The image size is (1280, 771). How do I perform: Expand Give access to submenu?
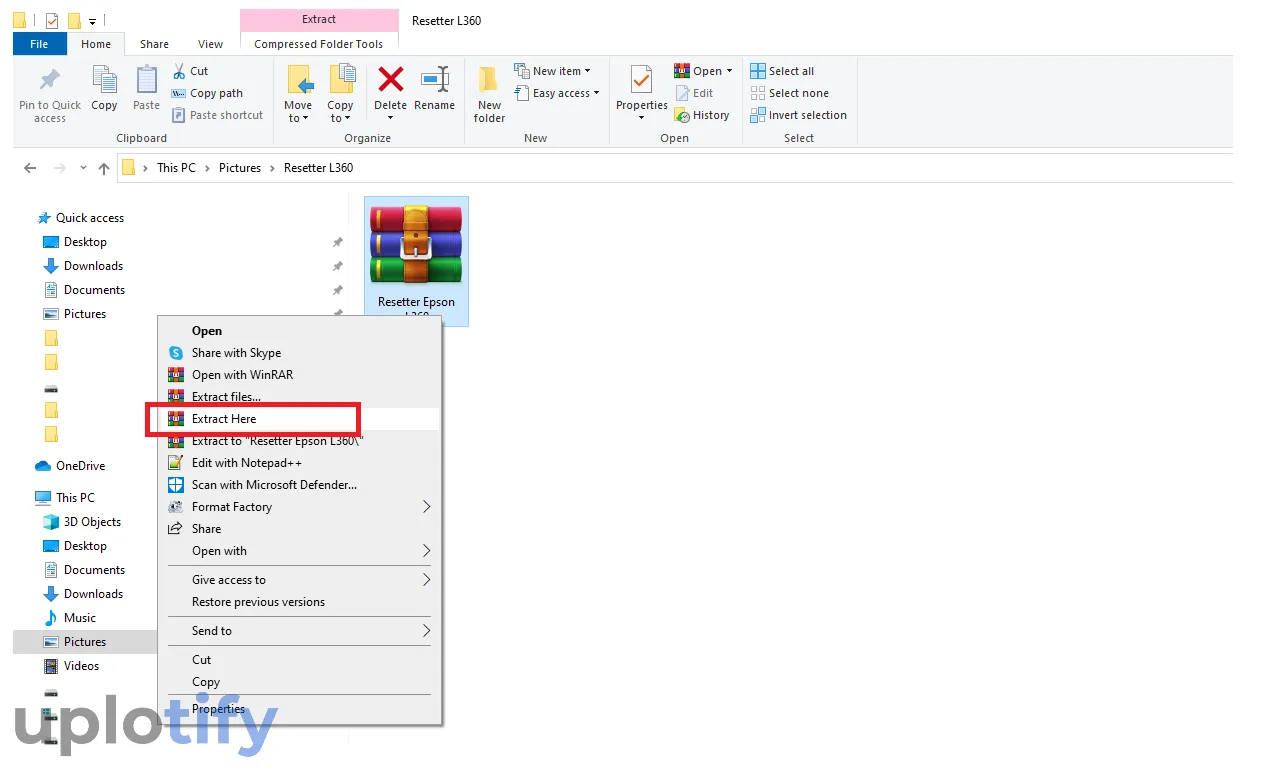coord(300,580)
